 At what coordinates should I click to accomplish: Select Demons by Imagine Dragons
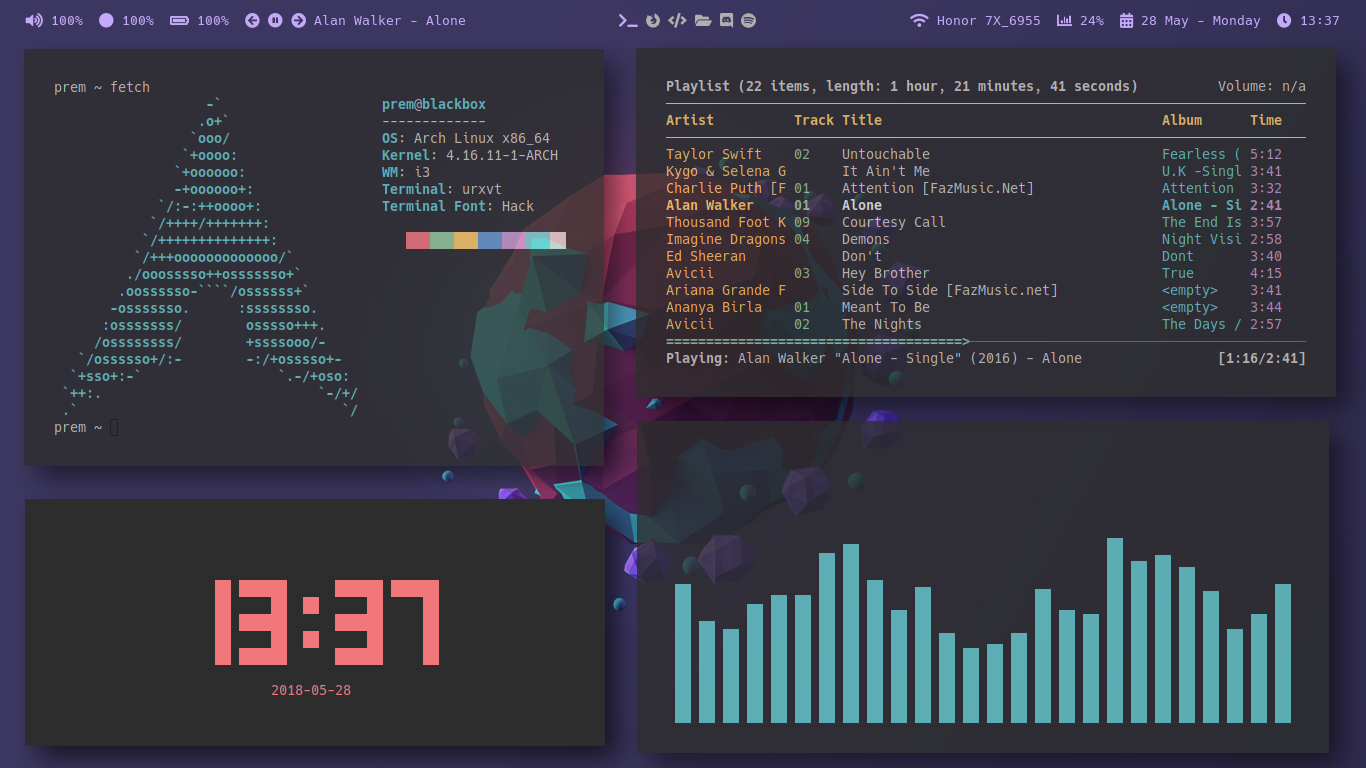coord(864,239)
